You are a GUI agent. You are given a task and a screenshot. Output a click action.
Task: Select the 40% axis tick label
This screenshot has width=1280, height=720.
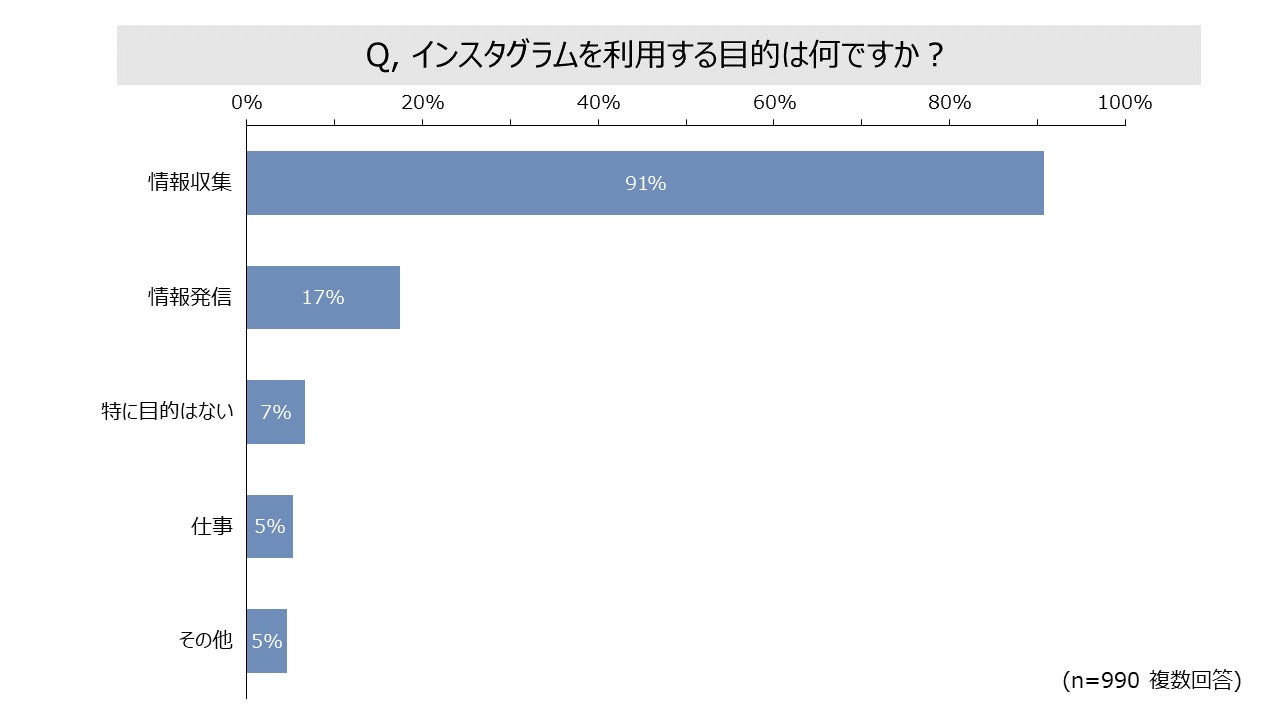coord(598,102)
